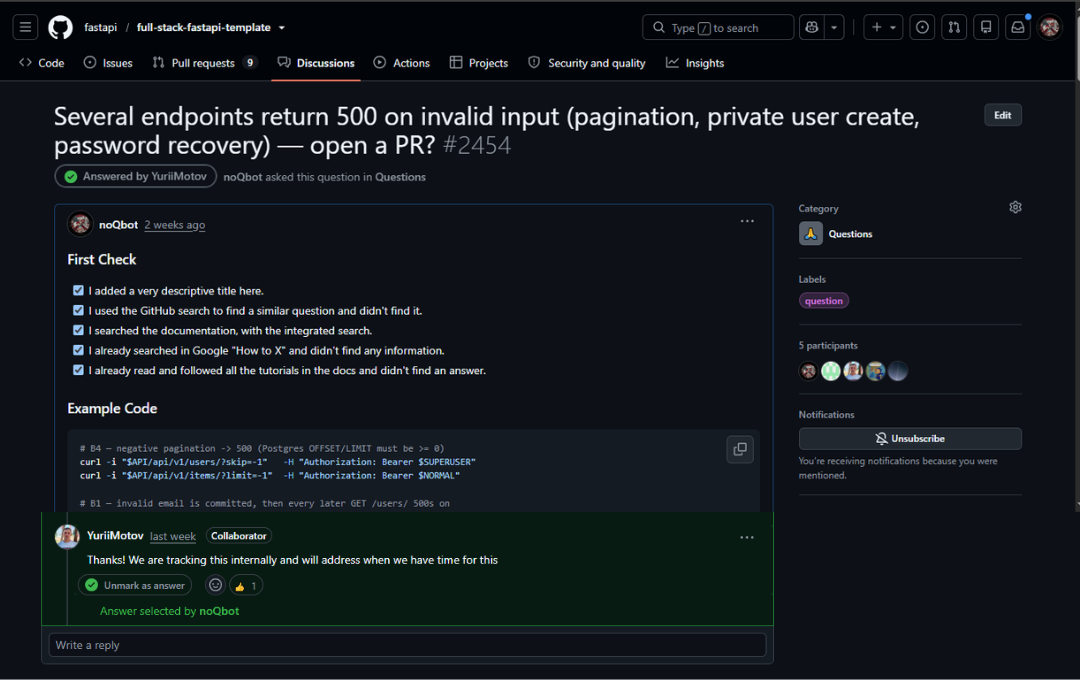The height and width of the screenshot is (680, 1080).
Task: Open the issues shortcut icon in header
Action: pos(922,28)
